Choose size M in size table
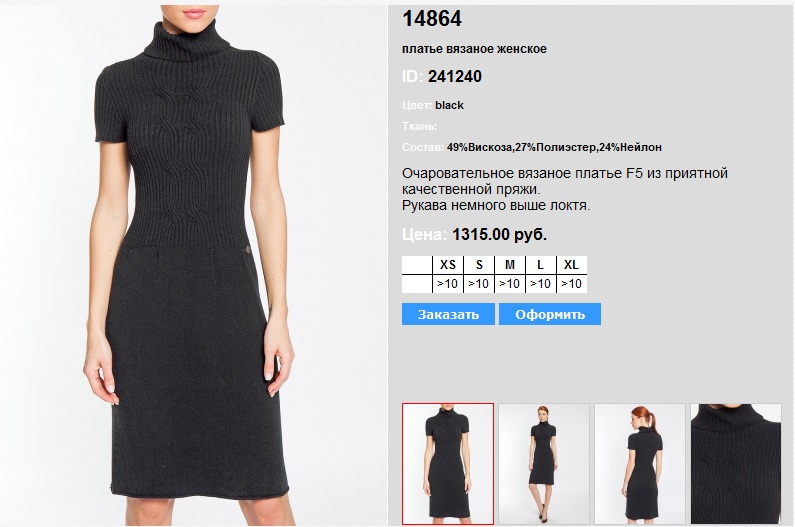 coord(510,265)
